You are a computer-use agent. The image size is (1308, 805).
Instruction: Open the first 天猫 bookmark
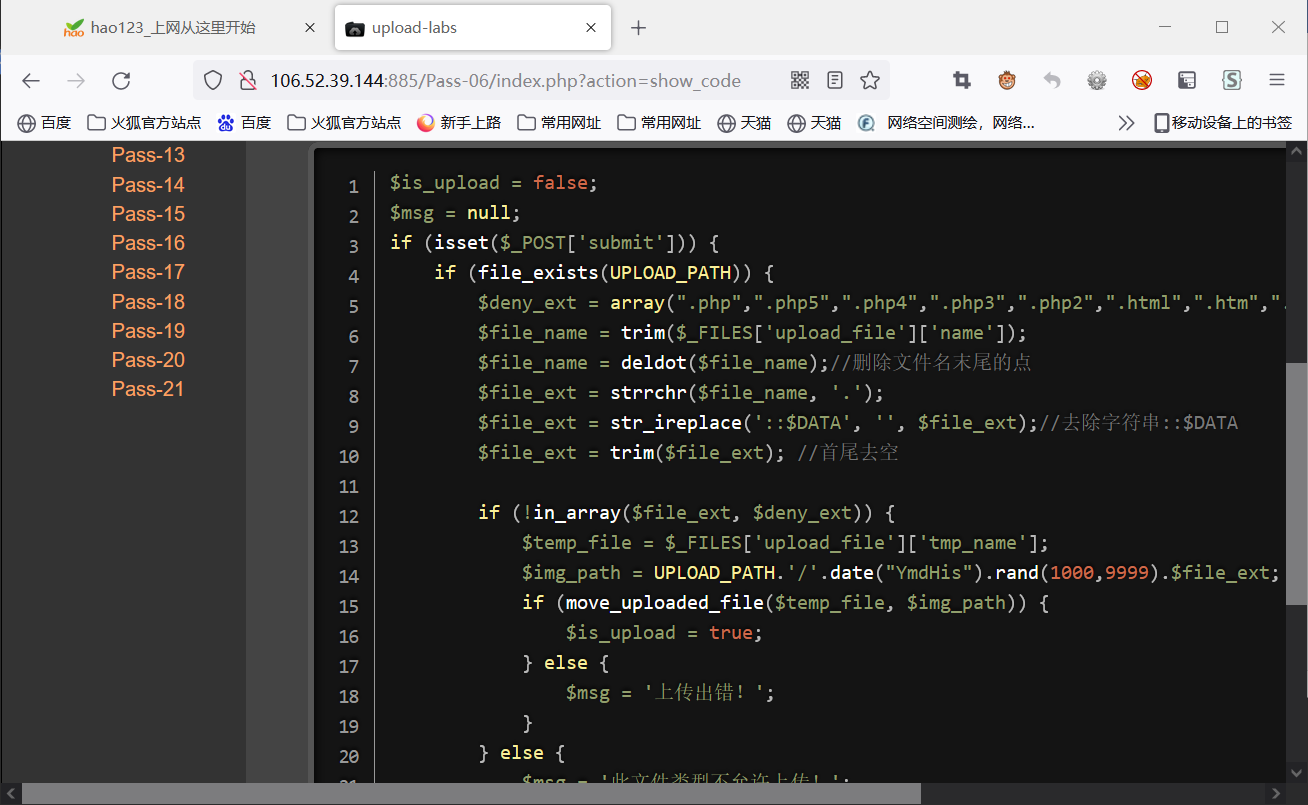(x=744, y=123)
